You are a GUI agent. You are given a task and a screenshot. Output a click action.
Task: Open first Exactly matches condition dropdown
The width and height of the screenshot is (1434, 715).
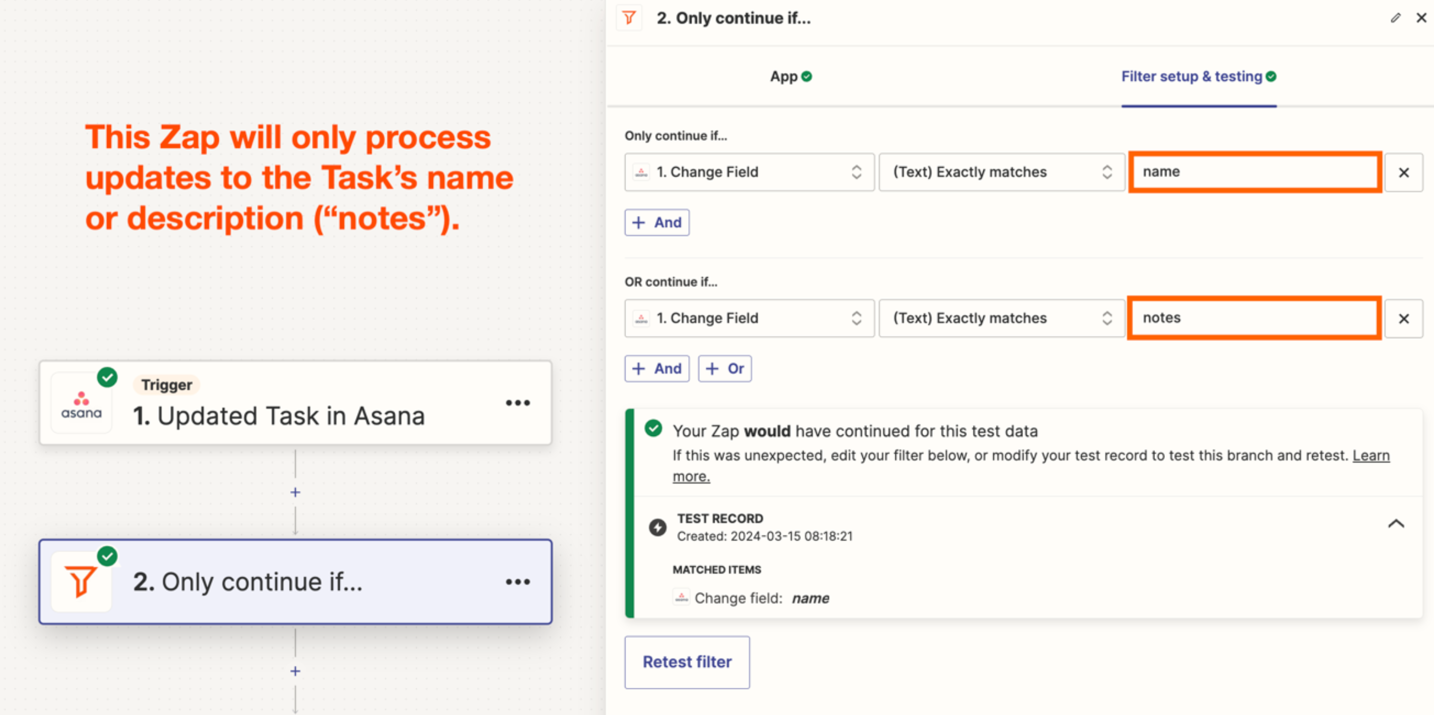point(1001,172)
